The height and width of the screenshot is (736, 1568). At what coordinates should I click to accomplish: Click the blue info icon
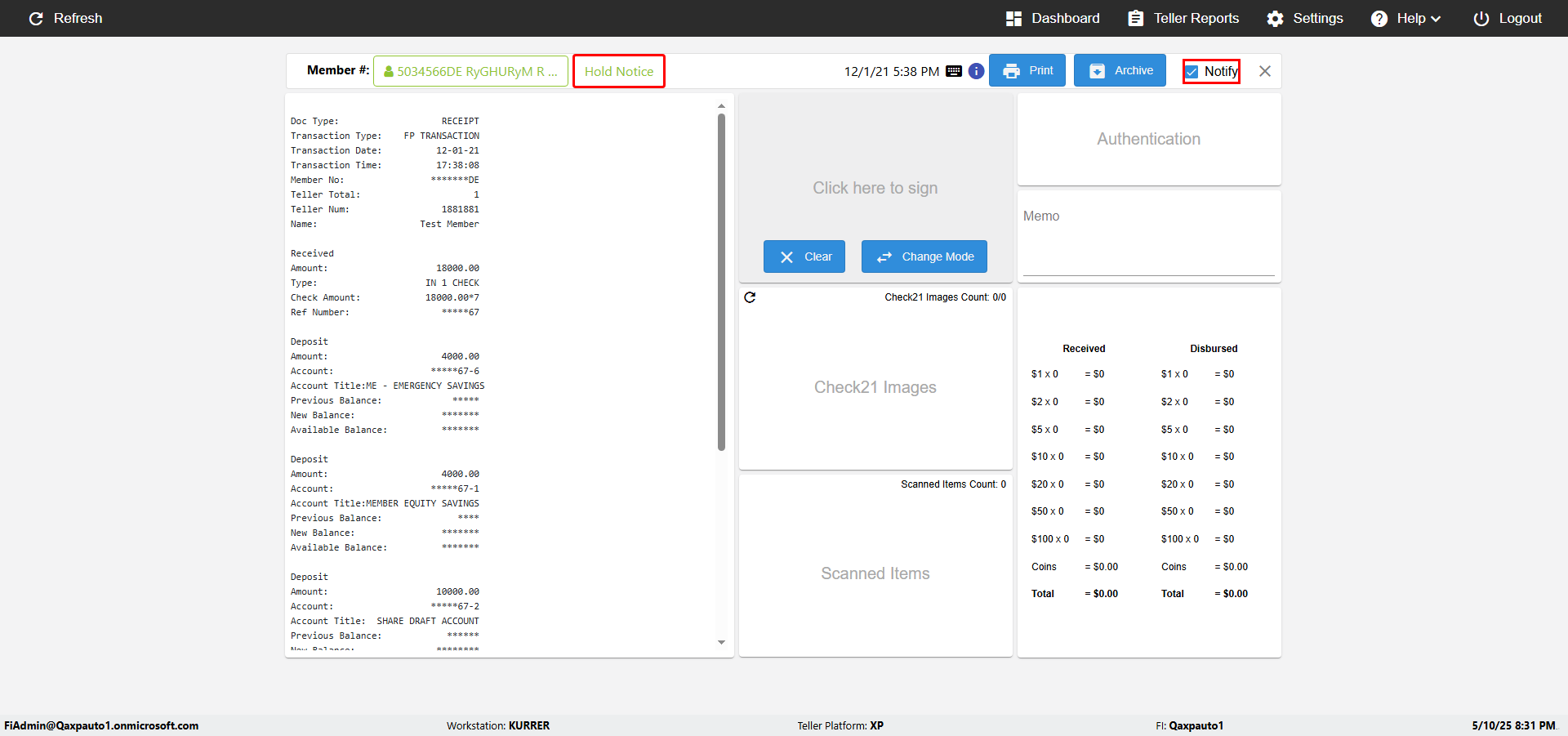click(976, 71)
